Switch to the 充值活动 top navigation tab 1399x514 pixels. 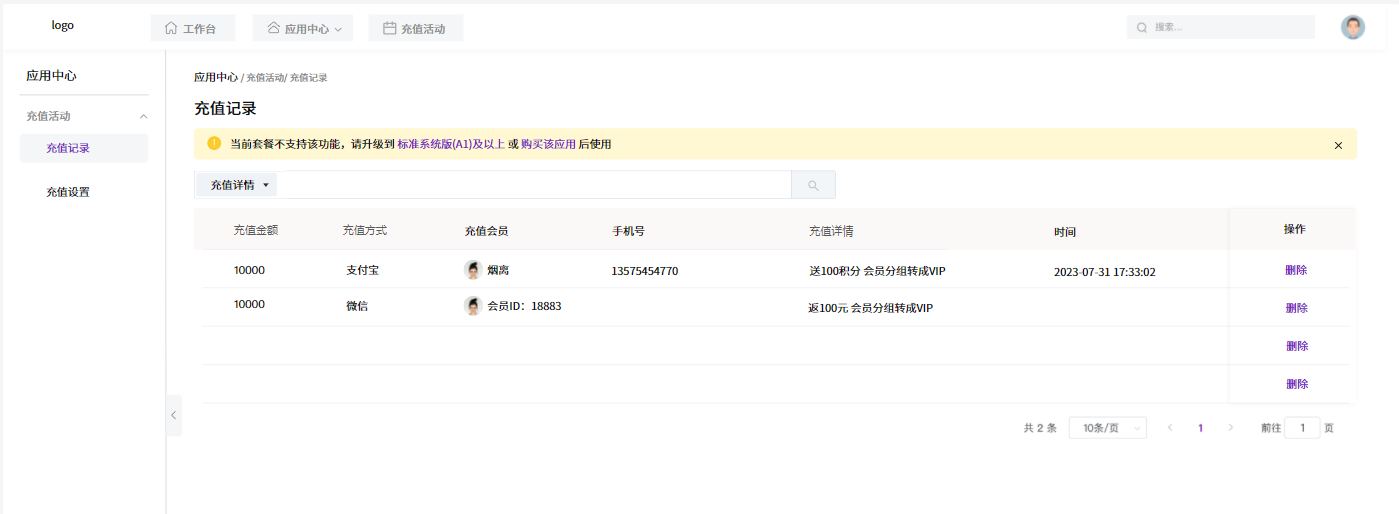point(415,29)
